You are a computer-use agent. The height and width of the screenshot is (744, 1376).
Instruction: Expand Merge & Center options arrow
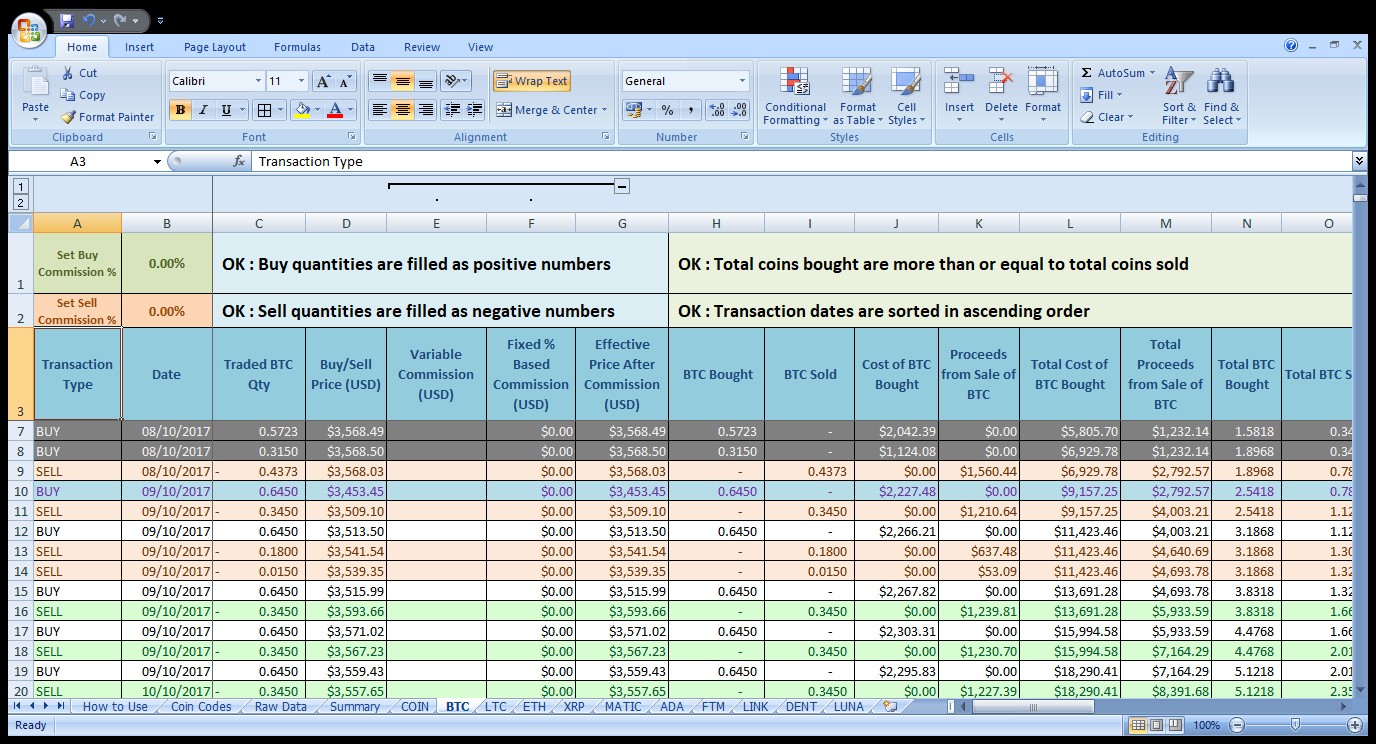pyautogui.click(x=606, y=110)
